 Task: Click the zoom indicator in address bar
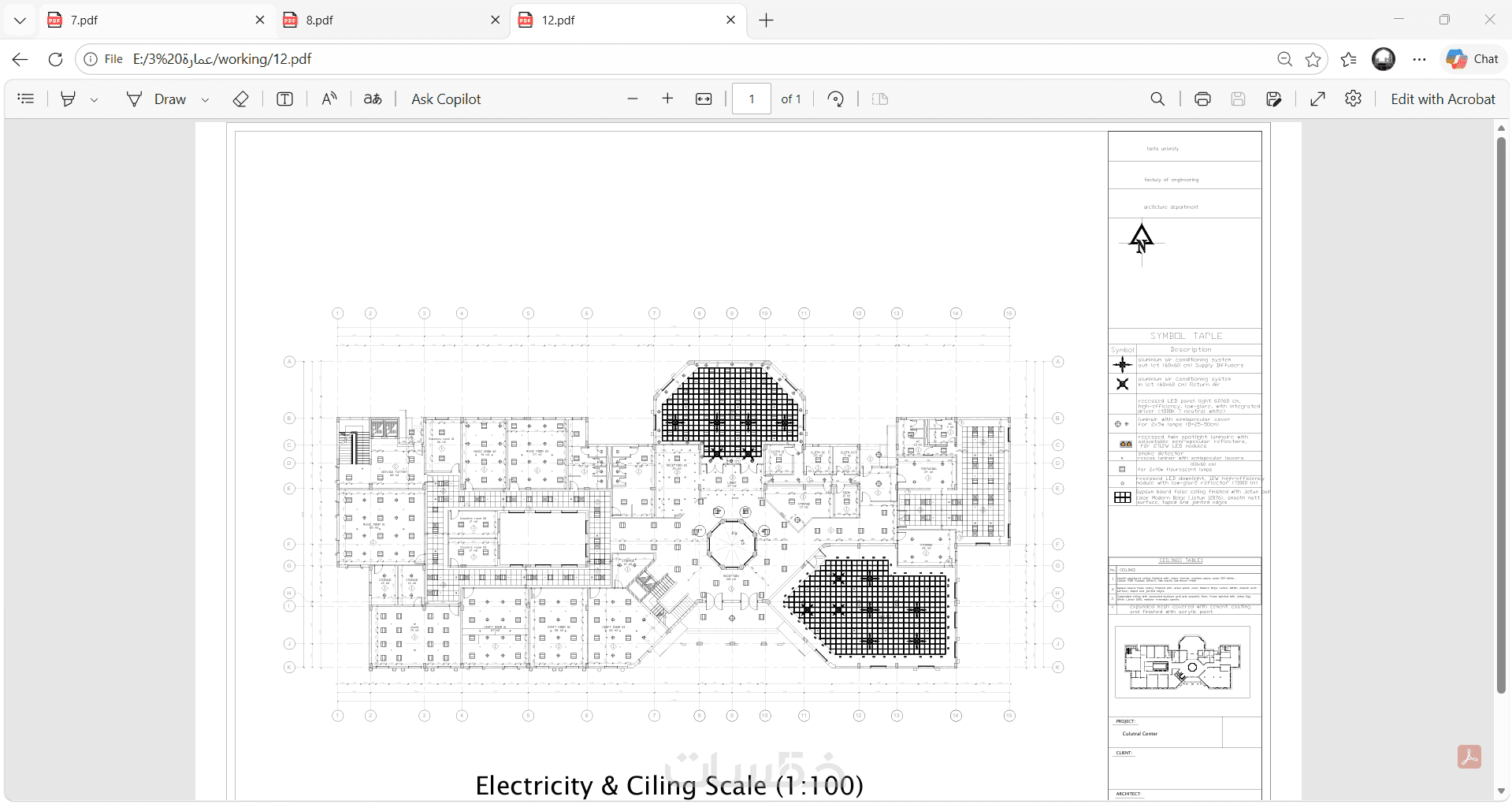click(x=1284, y=59)
